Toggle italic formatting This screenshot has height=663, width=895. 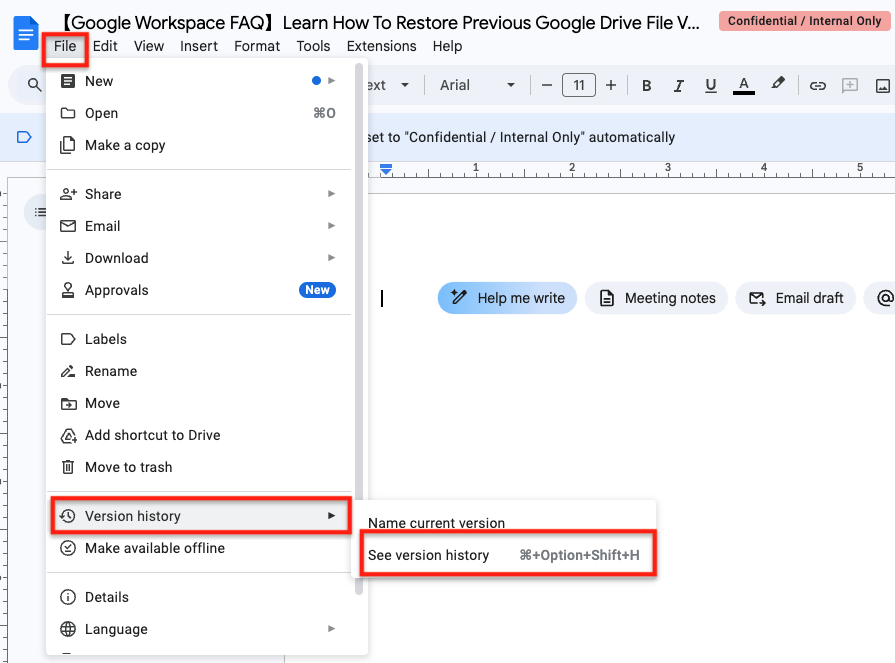click(x=678, y=86)
